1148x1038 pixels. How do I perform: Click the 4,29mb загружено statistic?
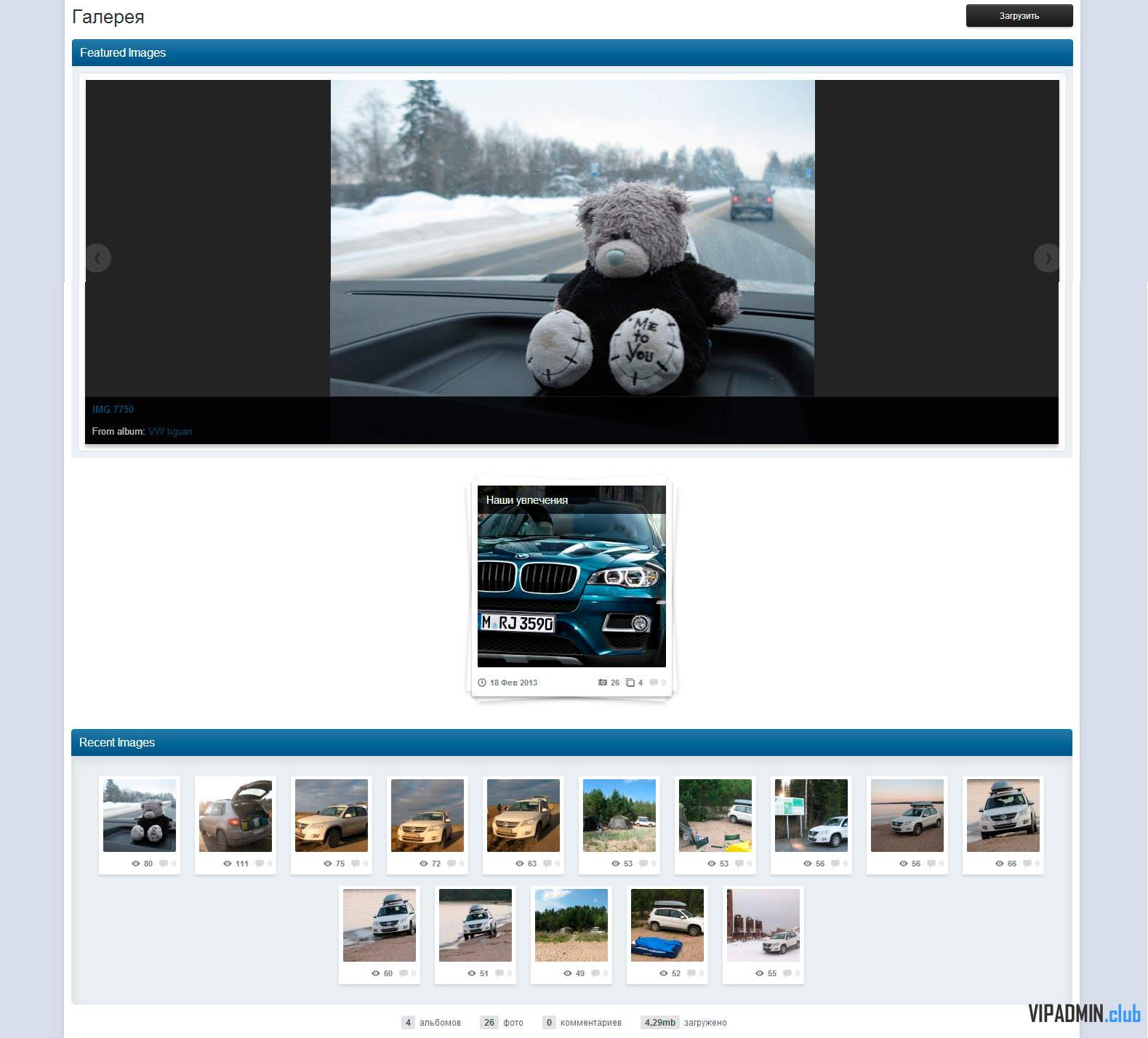point(684,1023)
